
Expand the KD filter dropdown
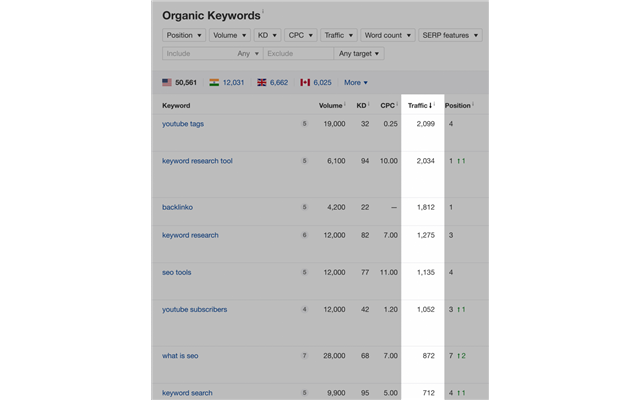(x=268, y=35)
